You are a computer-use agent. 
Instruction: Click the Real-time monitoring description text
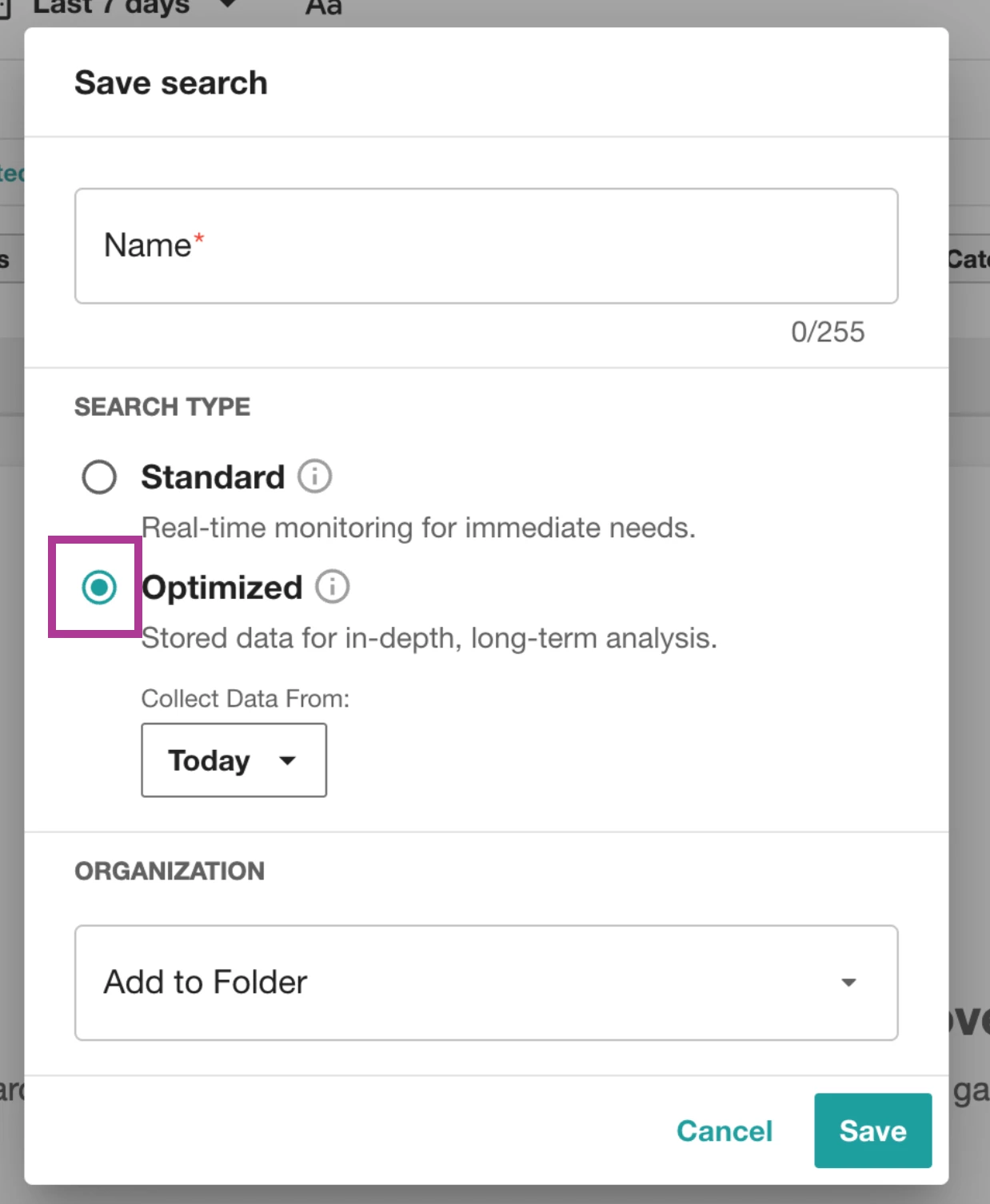coord(418,528)
